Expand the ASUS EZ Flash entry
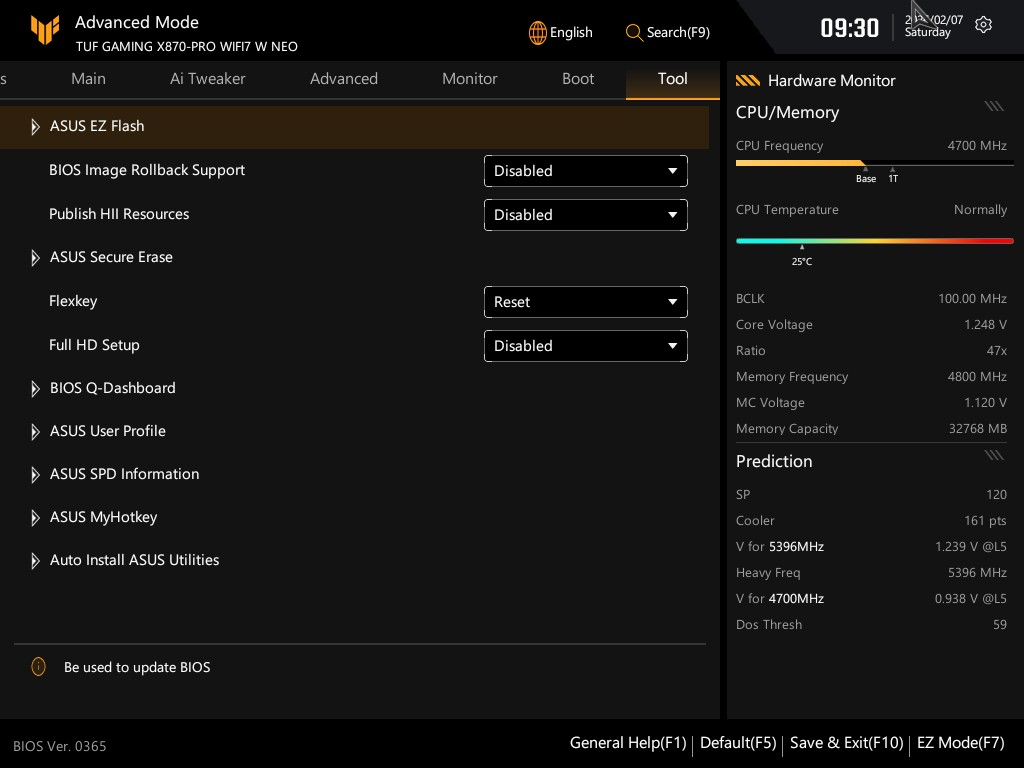The image size is (1024, 768). point(97,126)
